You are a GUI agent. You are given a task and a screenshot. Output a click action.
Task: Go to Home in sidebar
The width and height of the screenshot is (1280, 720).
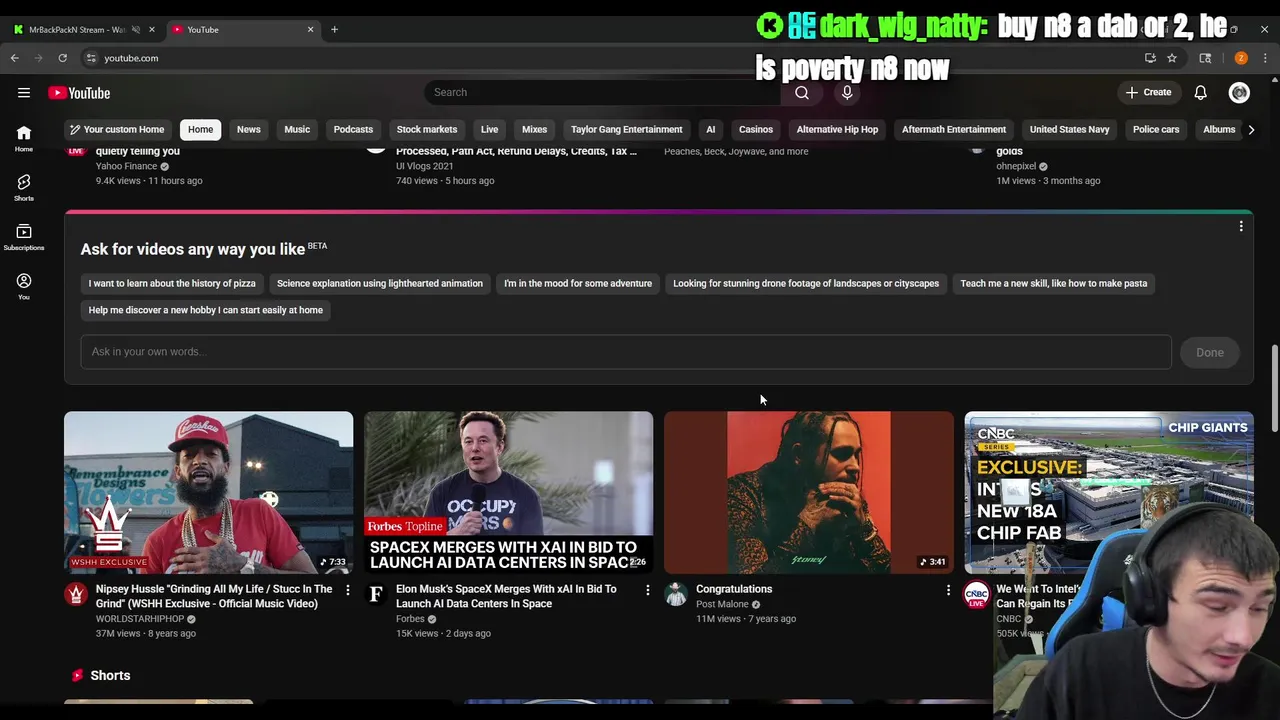pos(24,138)
